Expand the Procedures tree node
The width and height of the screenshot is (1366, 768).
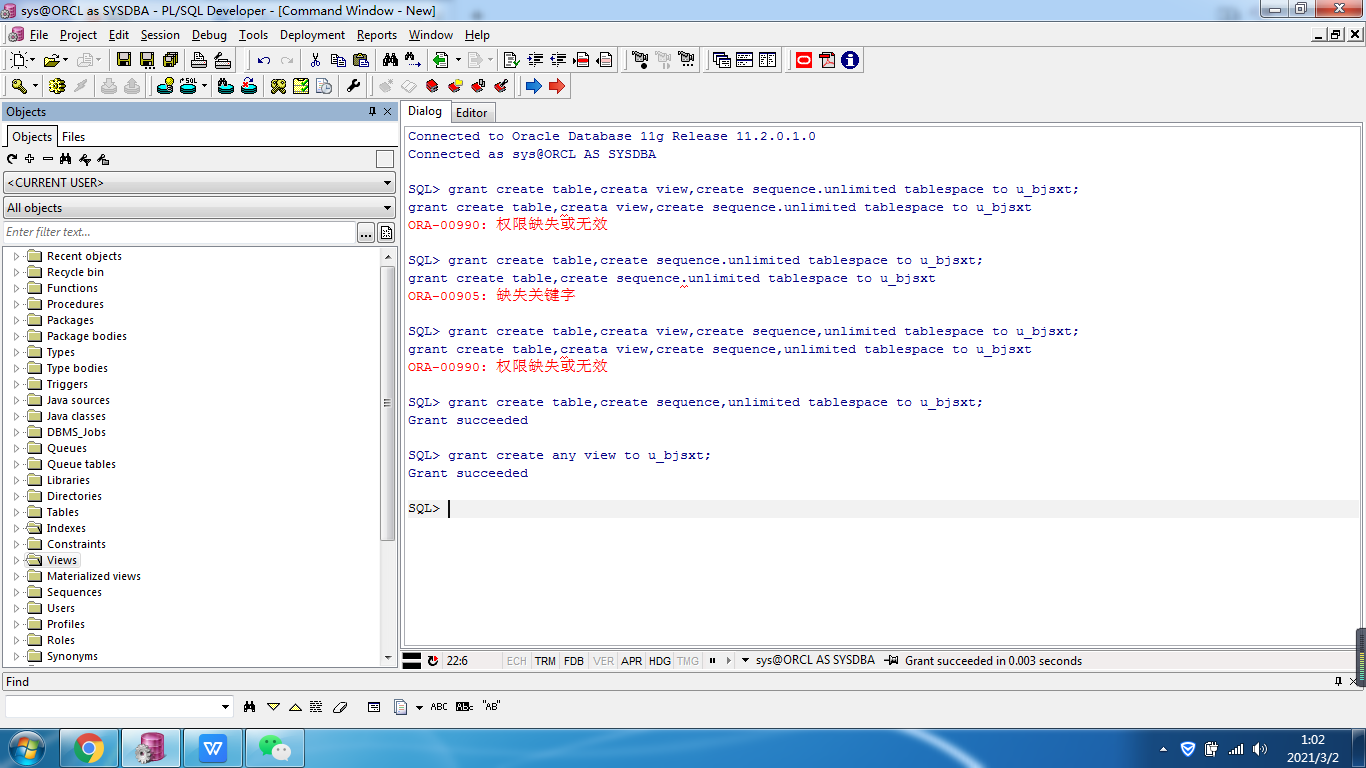tap(16, 304)
